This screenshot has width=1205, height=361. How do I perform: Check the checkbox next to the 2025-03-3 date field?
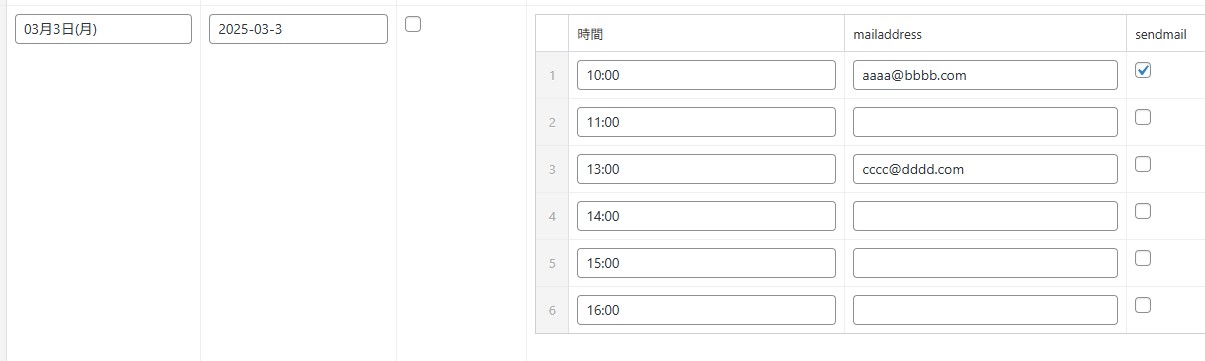413,25
